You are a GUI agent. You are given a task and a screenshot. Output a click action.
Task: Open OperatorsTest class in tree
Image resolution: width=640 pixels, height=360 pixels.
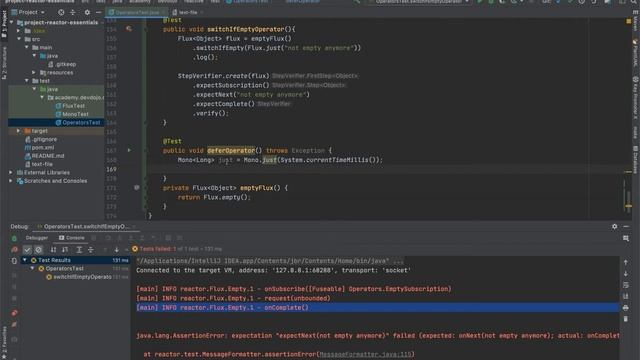click(x=78, y=122)
